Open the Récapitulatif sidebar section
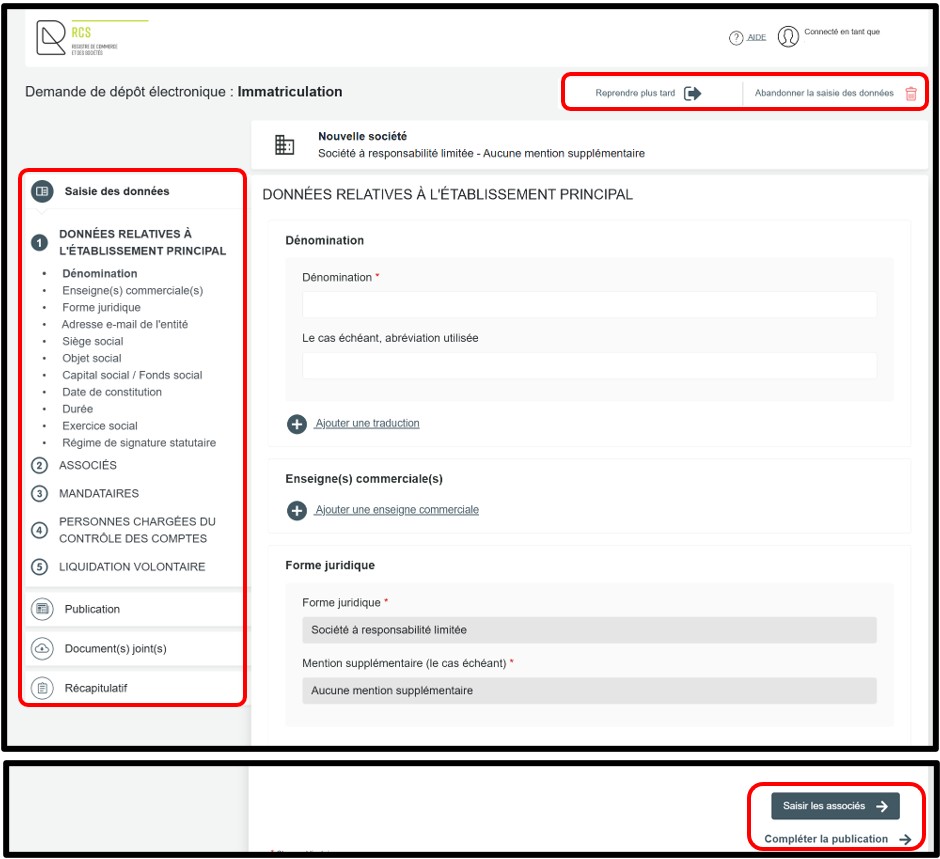940x859 pixels. 95,688
